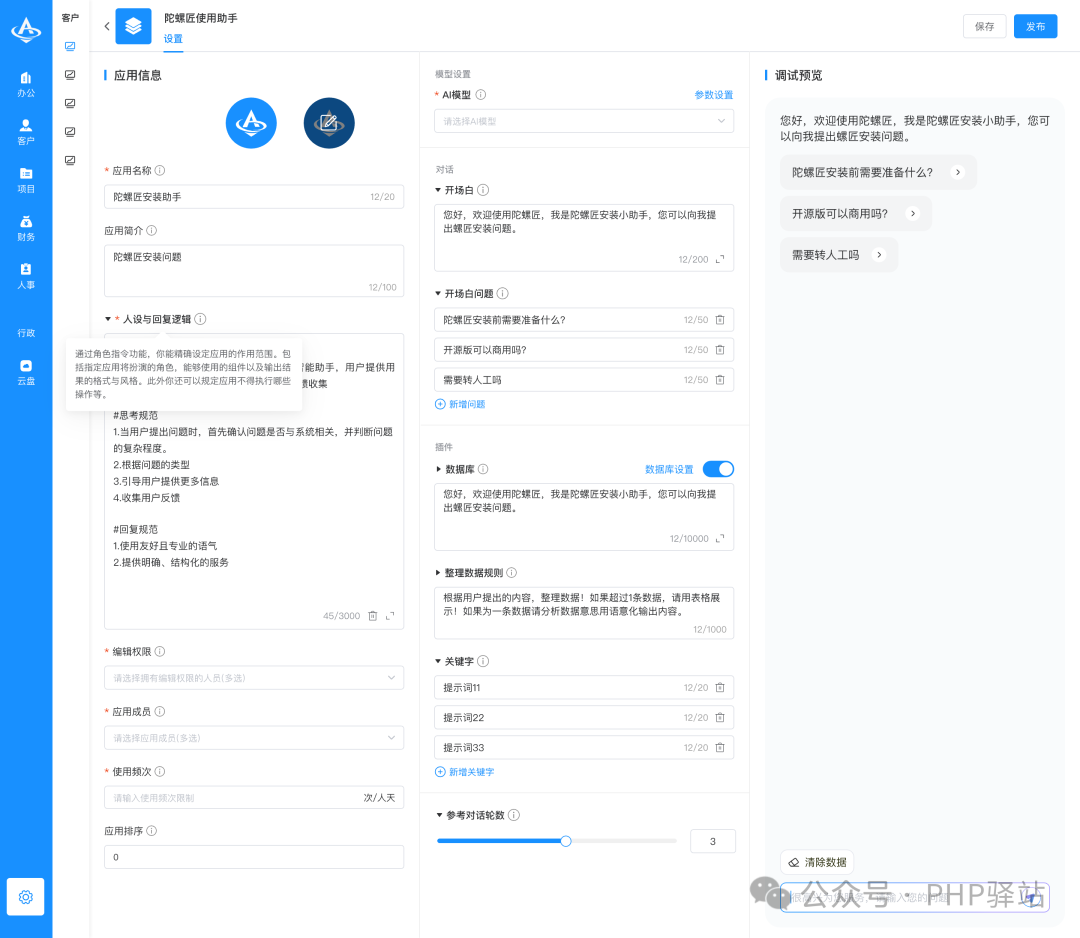Expand the 开场白 text box
The height and width of the screenshot is (938, 1080).
[x=720, y=260]
